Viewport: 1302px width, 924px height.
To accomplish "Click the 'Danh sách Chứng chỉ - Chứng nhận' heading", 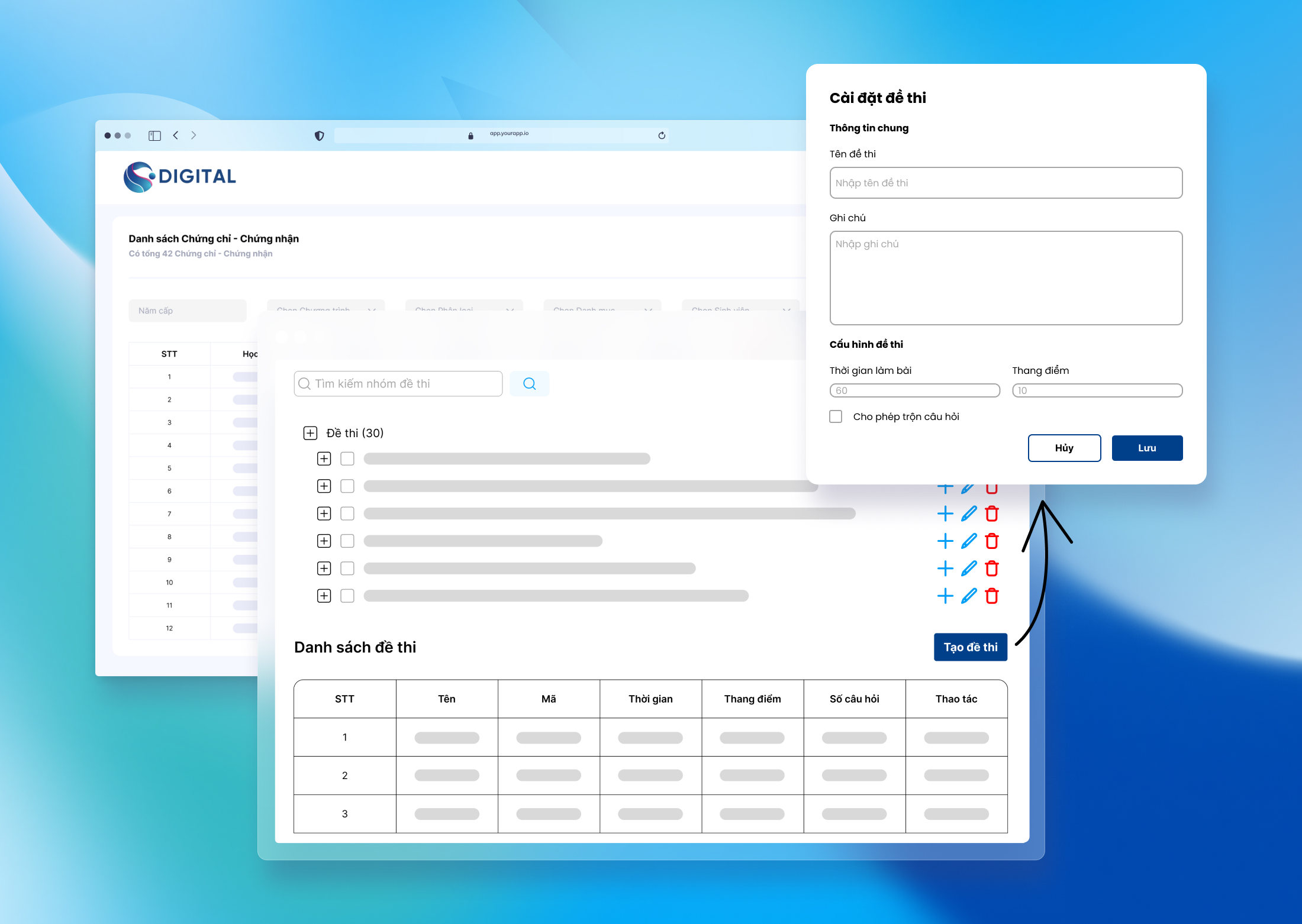I will coord(214,238).
